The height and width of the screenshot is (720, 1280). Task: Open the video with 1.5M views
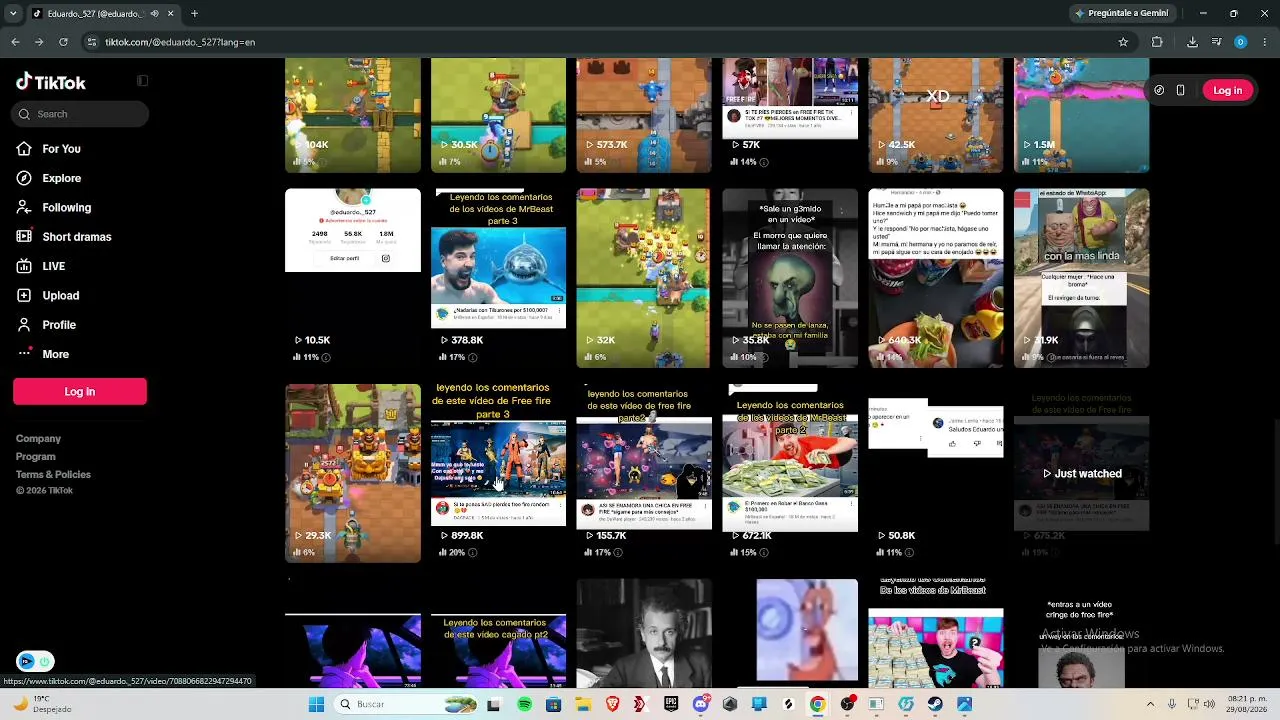(1081, 115)
